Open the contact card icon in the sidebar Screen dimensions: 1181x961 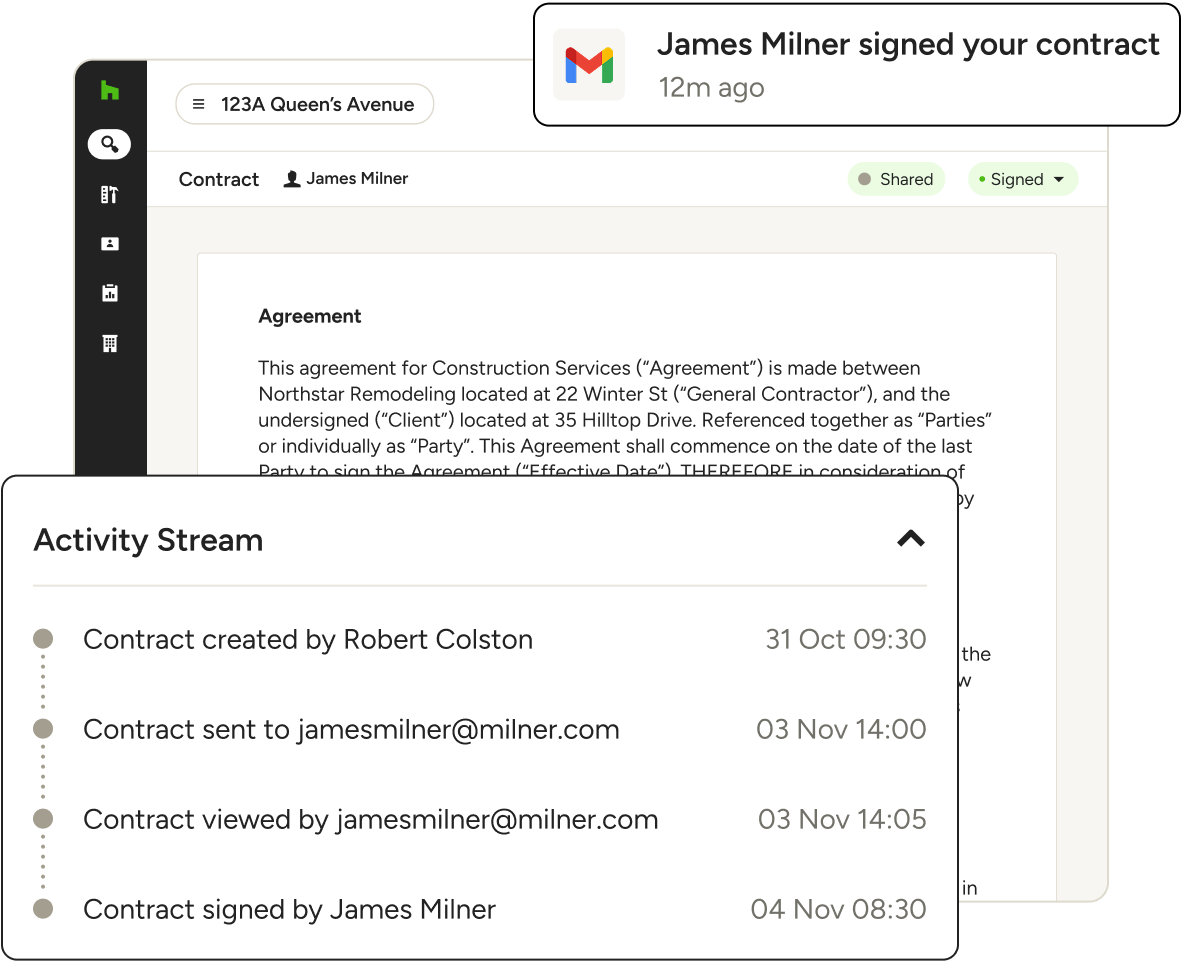click(110, 243)
